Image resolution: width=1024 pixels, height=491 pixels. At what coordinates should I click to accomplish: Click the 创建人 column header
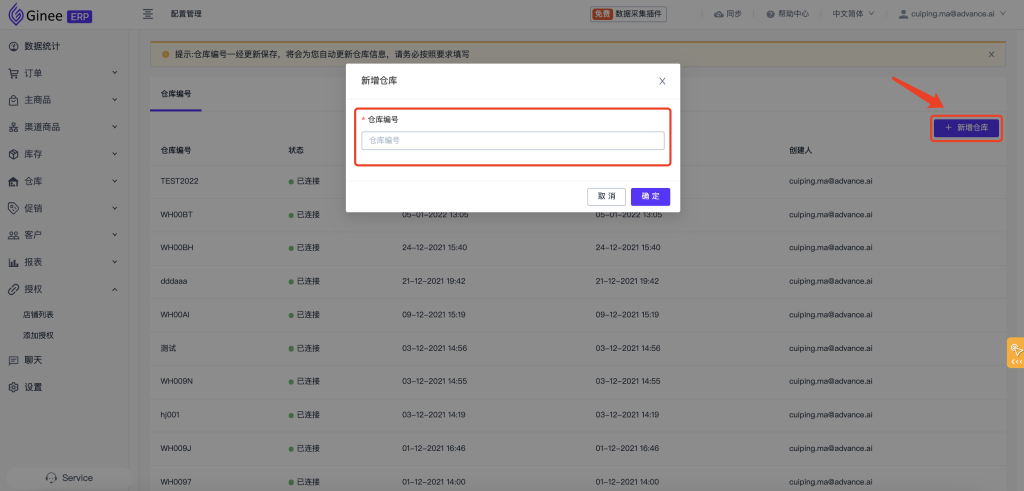pos(801,150)
